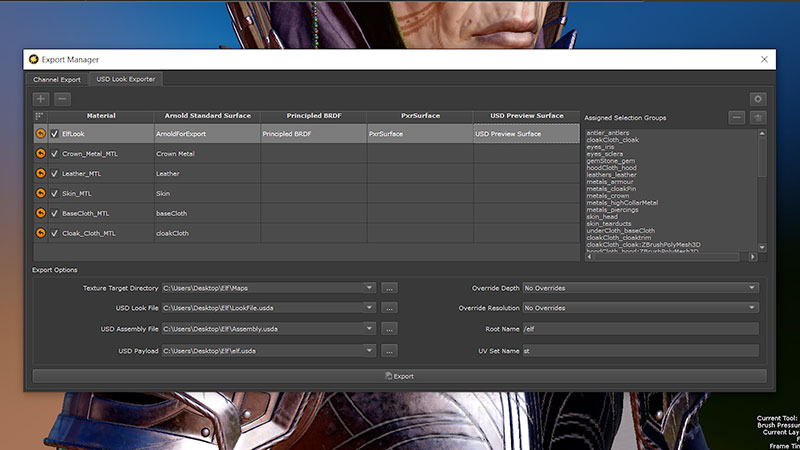The height and width of the screenshot is (450, 800).
Task: Remove the assigned selection group with the minus icon
Action: pyautogui.click(x=737, y=117)
